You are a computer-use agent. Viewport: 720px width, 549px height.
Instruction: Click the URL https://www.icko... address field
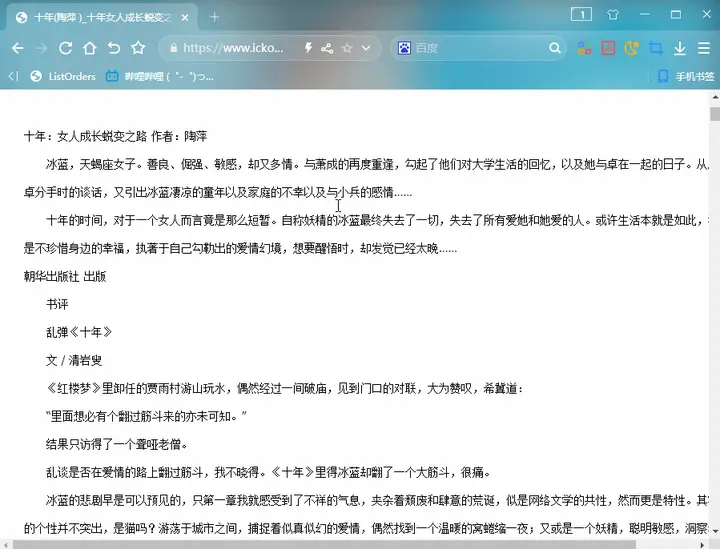(233, 48)
